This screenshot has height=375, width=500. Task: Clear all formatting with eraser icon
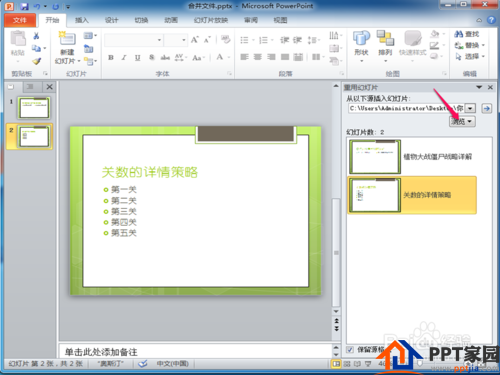click(x=226, y=40)
